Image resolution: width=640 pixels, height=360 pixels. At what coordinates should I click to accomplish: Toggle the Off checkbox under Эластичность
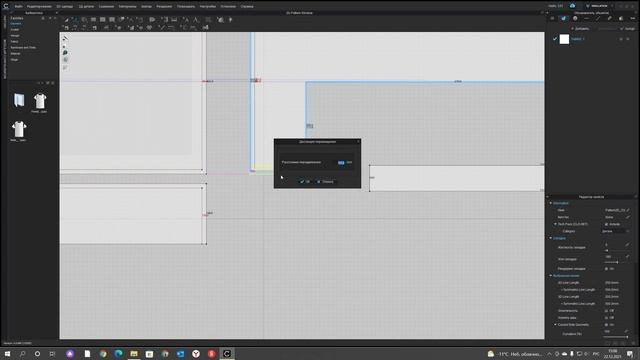tap(607, 318)
